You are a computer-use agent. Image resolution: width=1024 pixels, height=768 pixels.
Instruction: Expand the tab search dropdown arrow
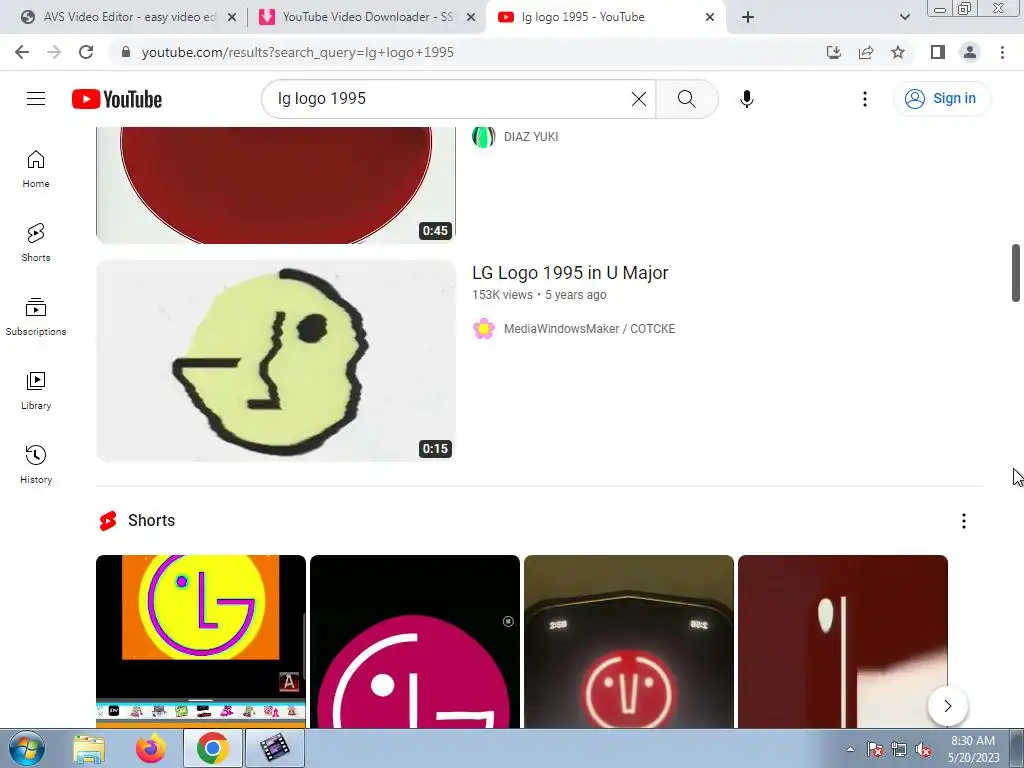coord(904,17)
